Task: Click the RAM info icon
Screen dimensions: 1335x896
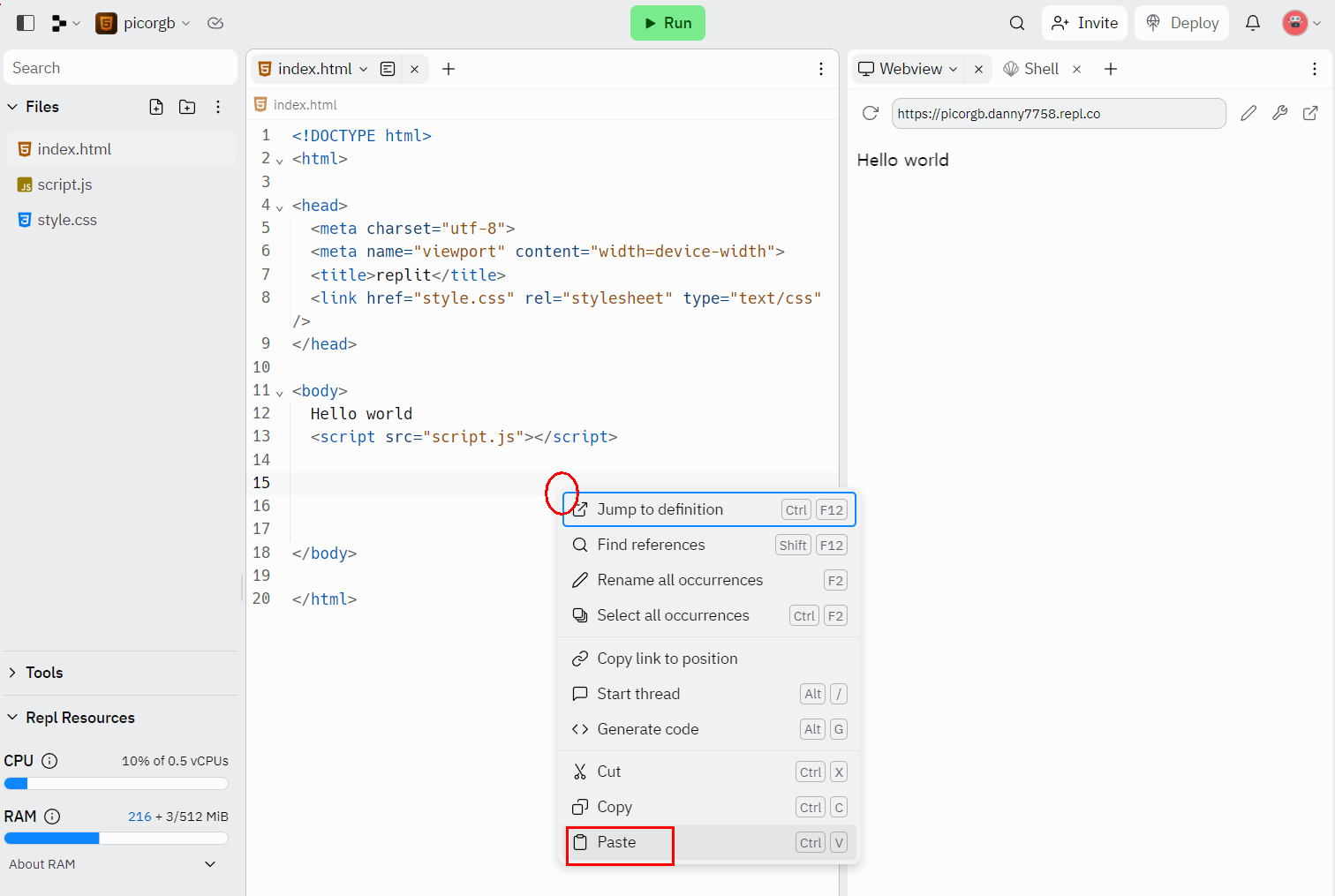Action: (x=52, y=817)
